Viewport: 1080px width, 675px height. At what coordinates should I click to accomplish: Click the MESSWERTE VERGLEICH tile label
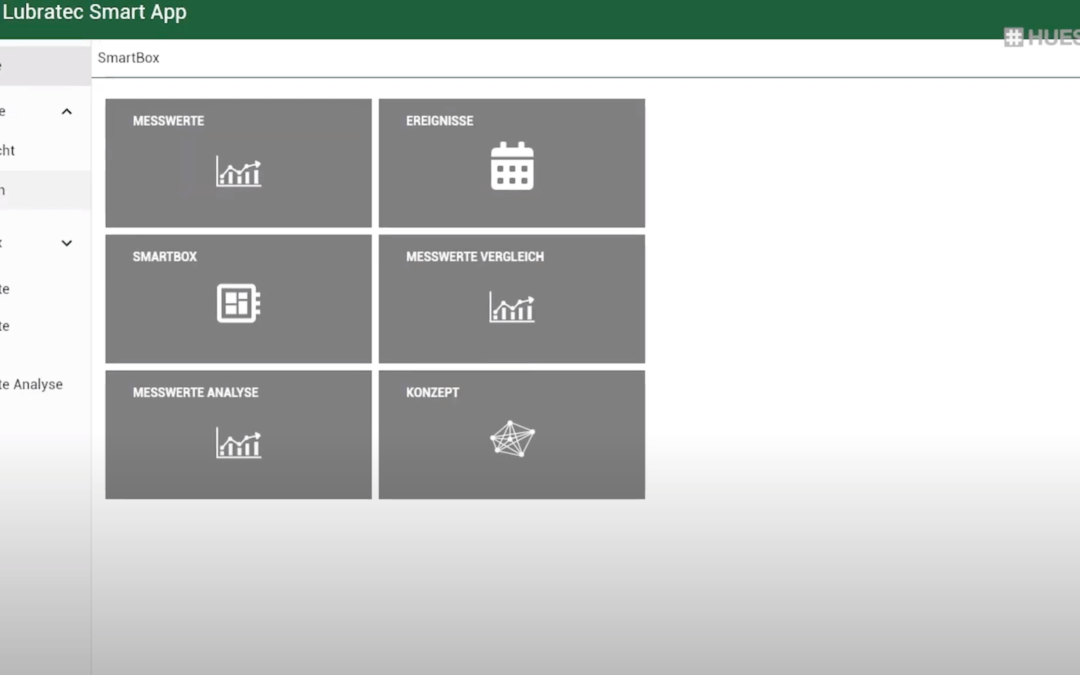pyautogui.click(x=475, y=256)
